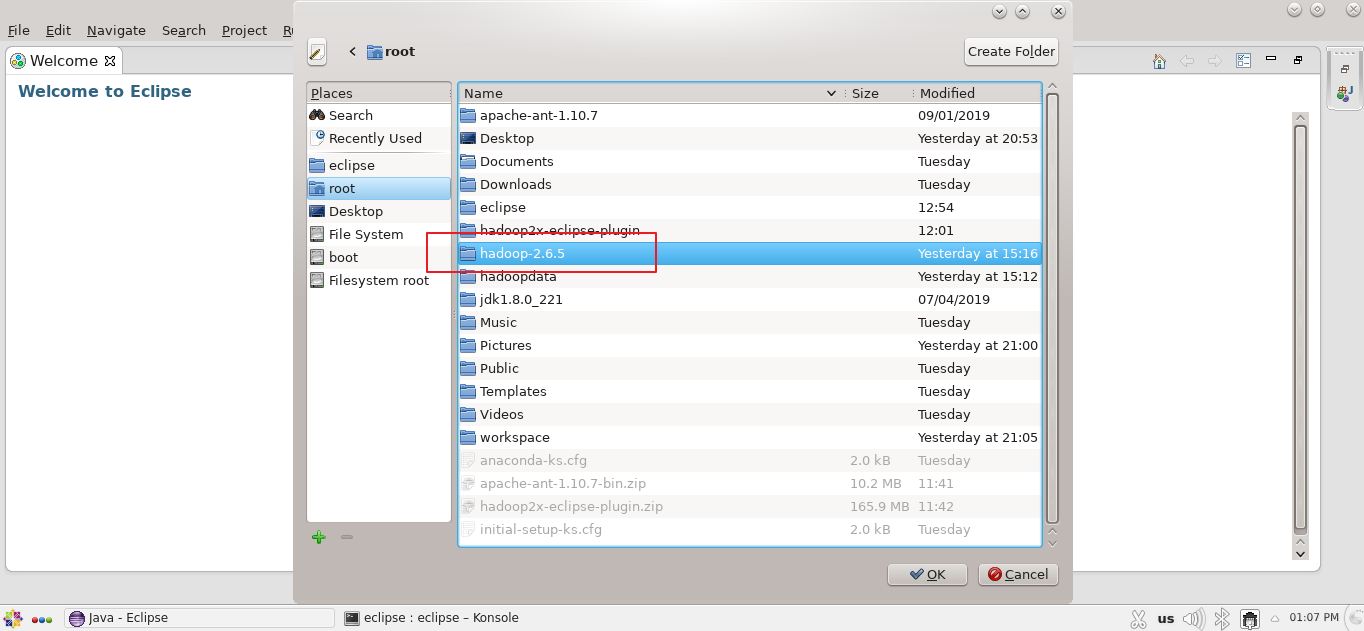Minimize the Welcome view in Eclipse

[1270, 60]
